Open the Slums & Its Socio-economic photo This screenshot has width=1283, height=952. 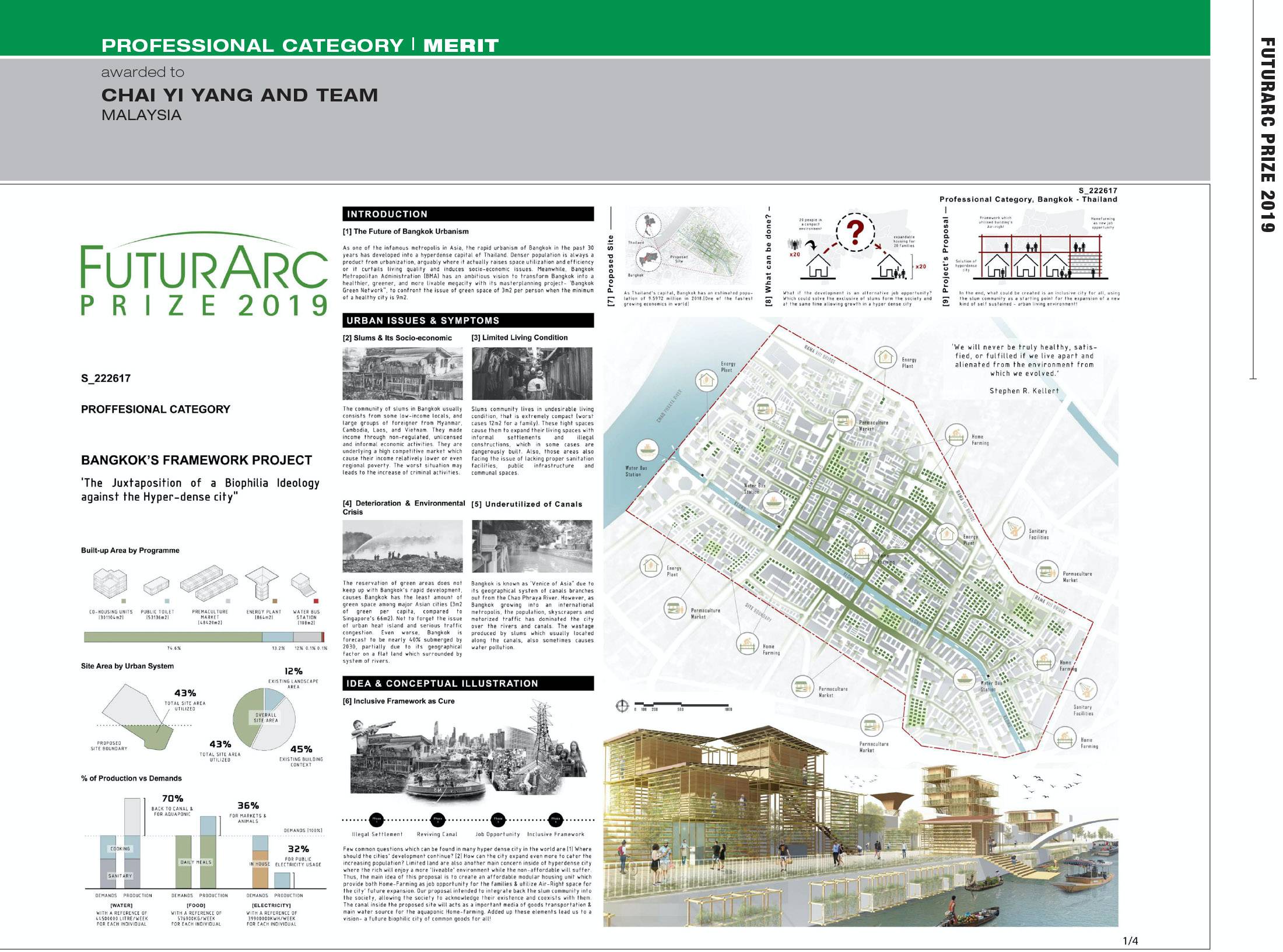pos(402,374)
